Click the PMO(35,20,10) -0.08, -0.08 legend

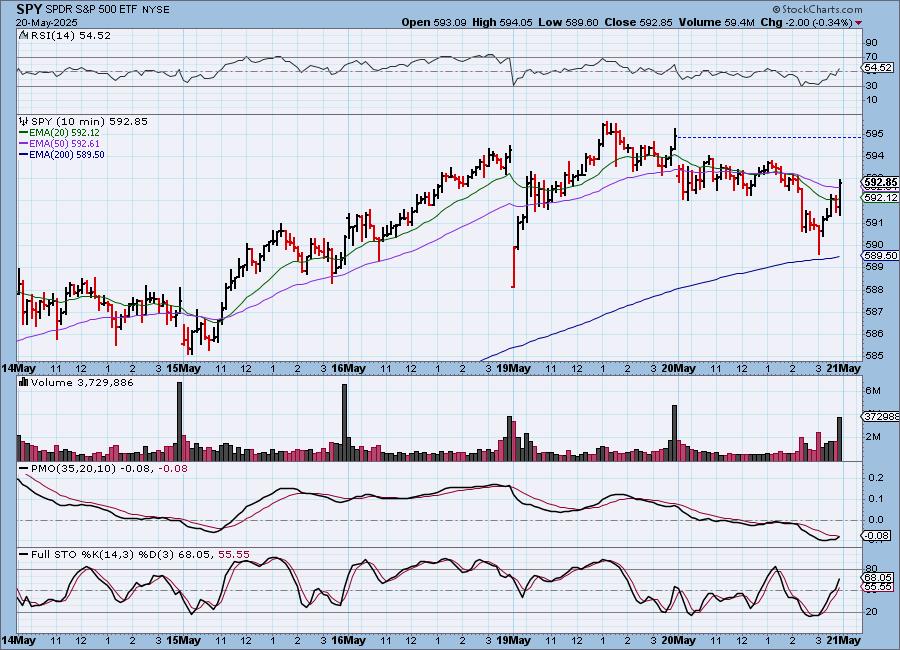pyautogui.click(x=109, y=469)
